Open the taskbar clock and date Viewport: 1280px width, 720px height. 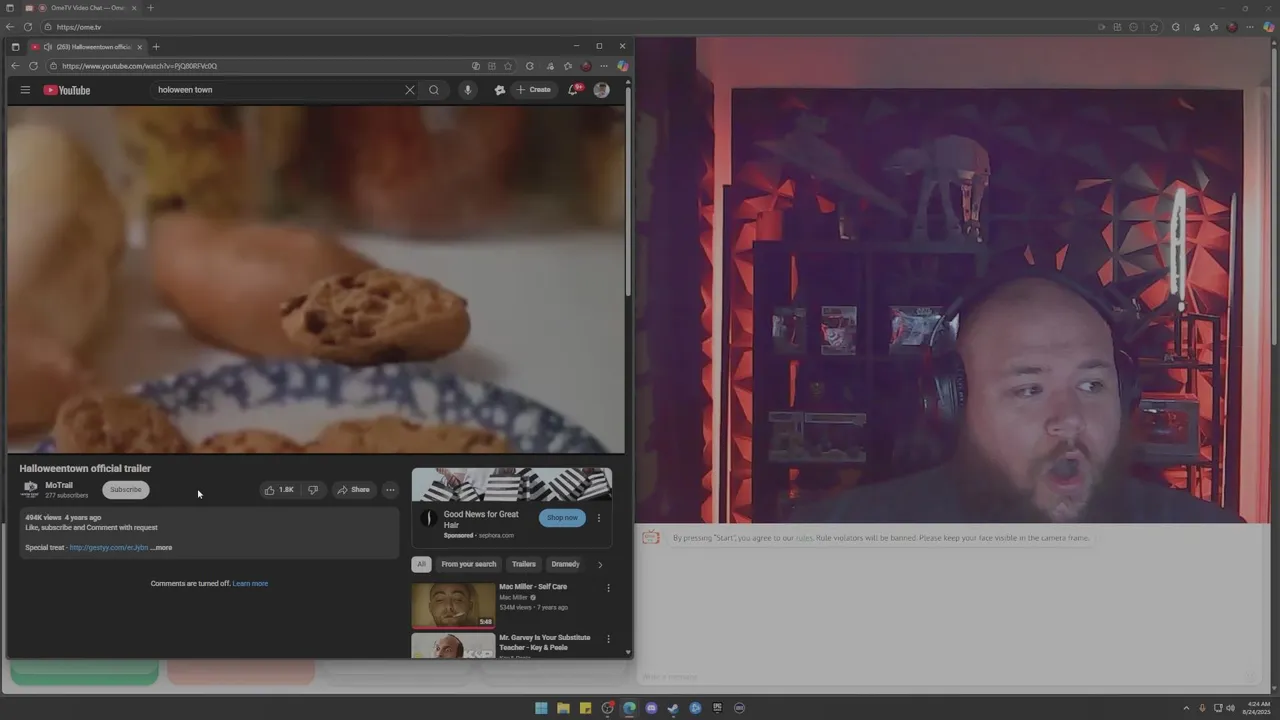(x=1258, y=708)
